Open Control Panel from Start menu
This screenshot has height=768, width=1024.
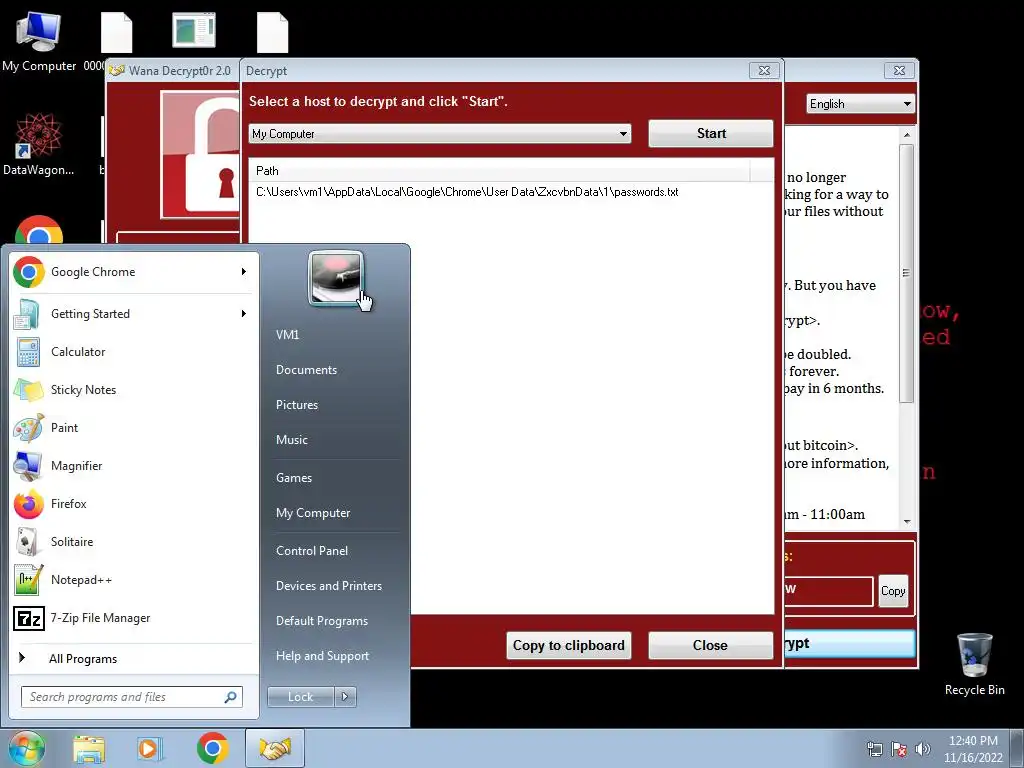coord(312,551)
